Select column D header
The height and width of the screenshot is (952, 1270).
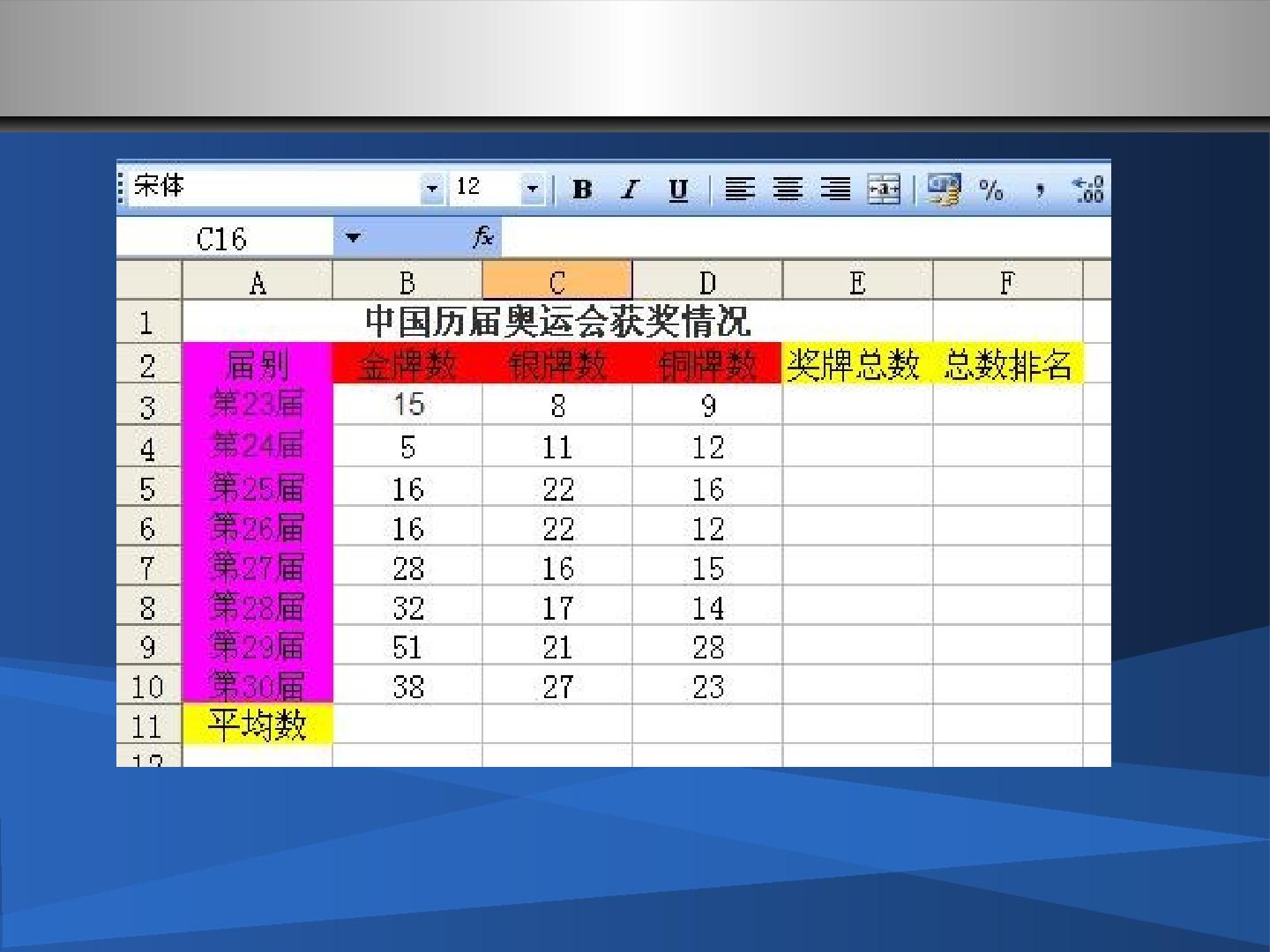click(707, 282)
